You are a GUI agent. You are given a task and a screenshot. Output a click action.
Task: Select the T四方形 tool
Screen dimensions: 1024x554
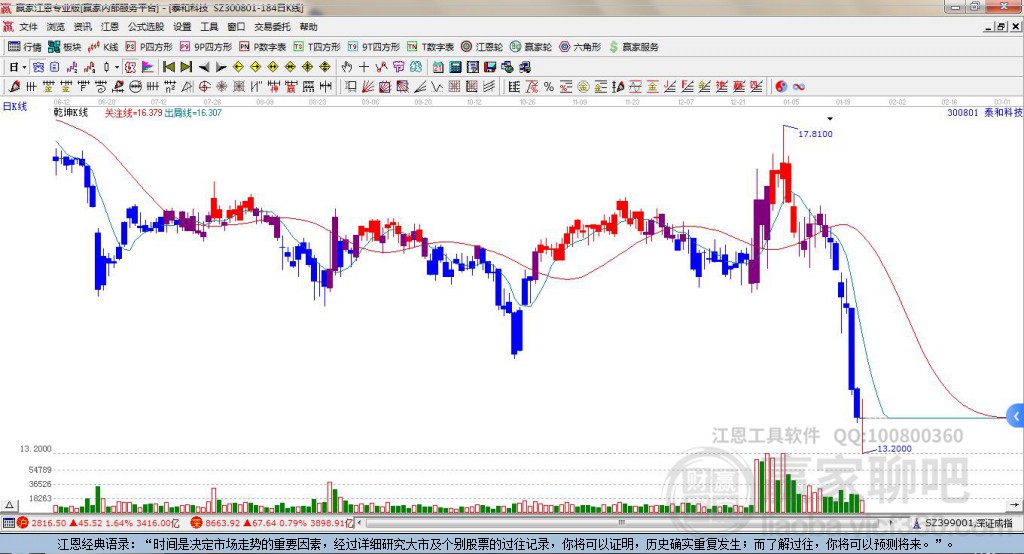317,47
